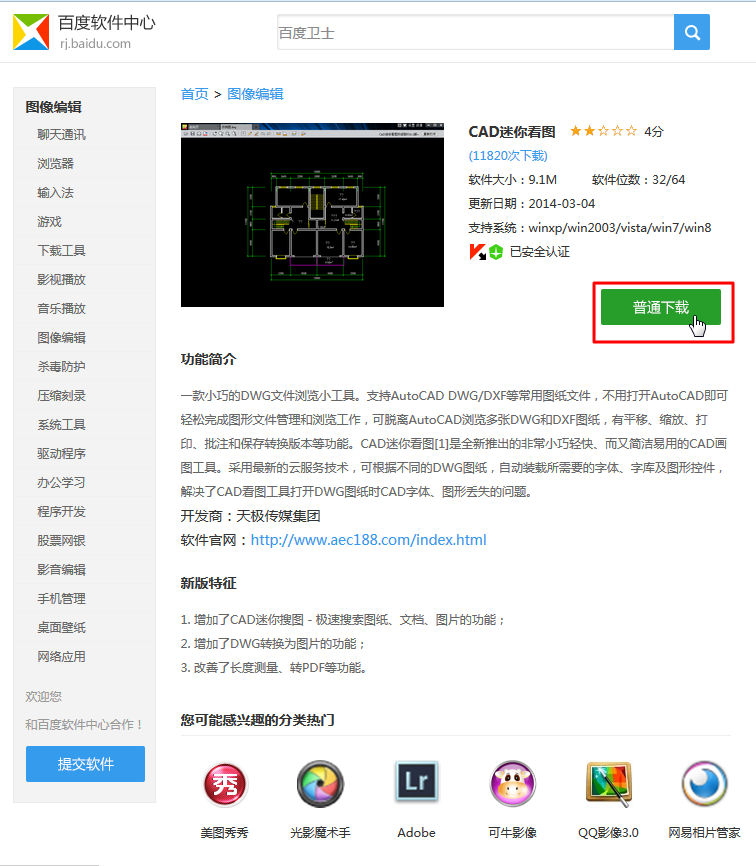The width and height of the screenshot is (756, 866).
Task: Open the aec188.com official website link
Action: coord(368,540)
